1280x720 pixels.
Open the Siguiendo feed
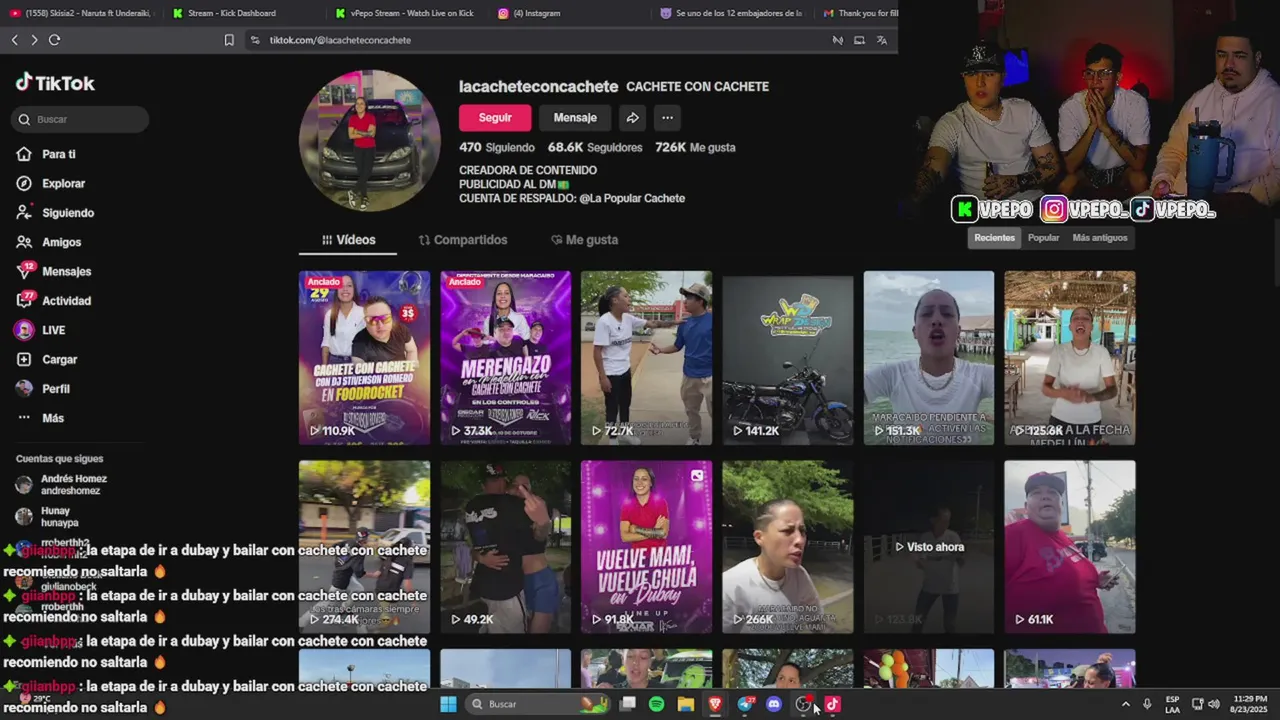click(55, 213)
